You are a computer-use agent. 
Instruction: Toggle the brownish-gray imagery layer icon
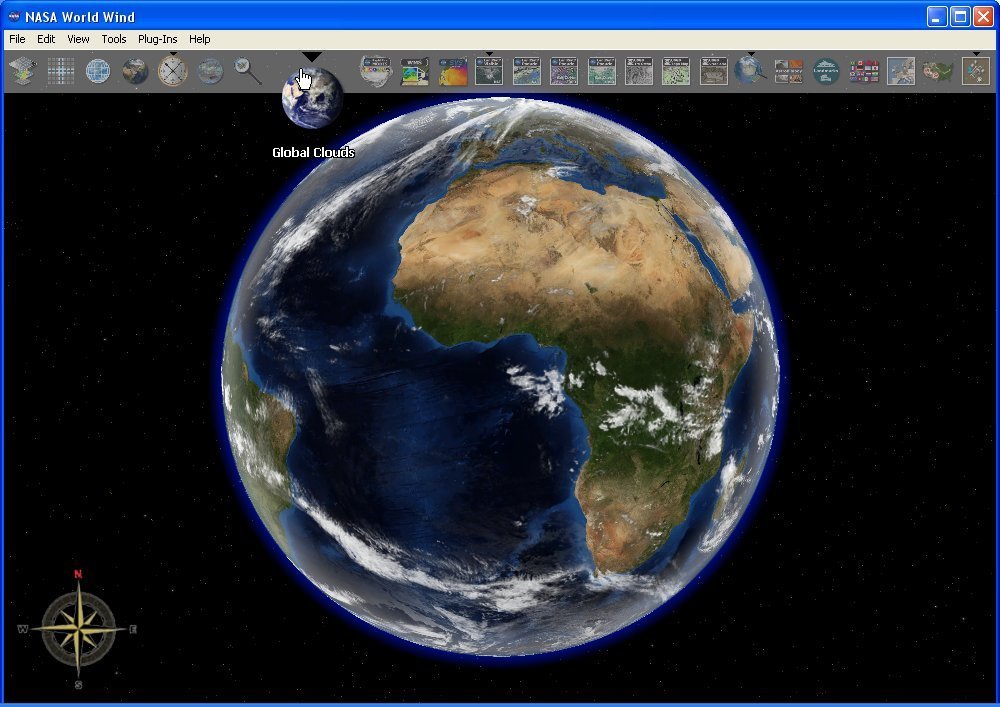(714, 71)
